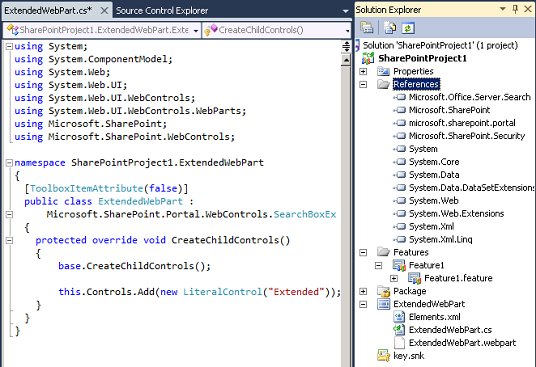Close the Solution Explorer panel

528,9
